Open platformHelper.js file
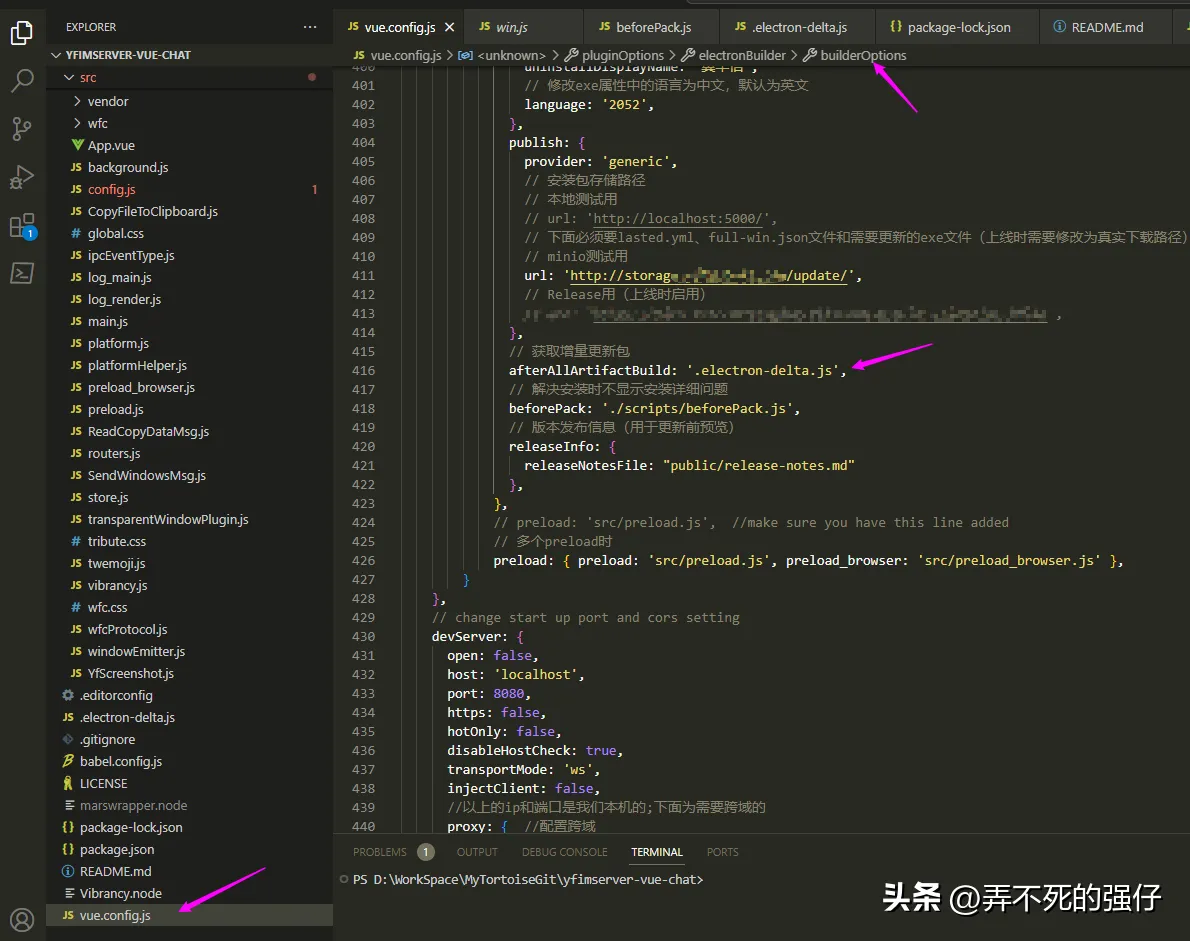This screenshot has width=1190, height=941. click(x=190, y=365)
